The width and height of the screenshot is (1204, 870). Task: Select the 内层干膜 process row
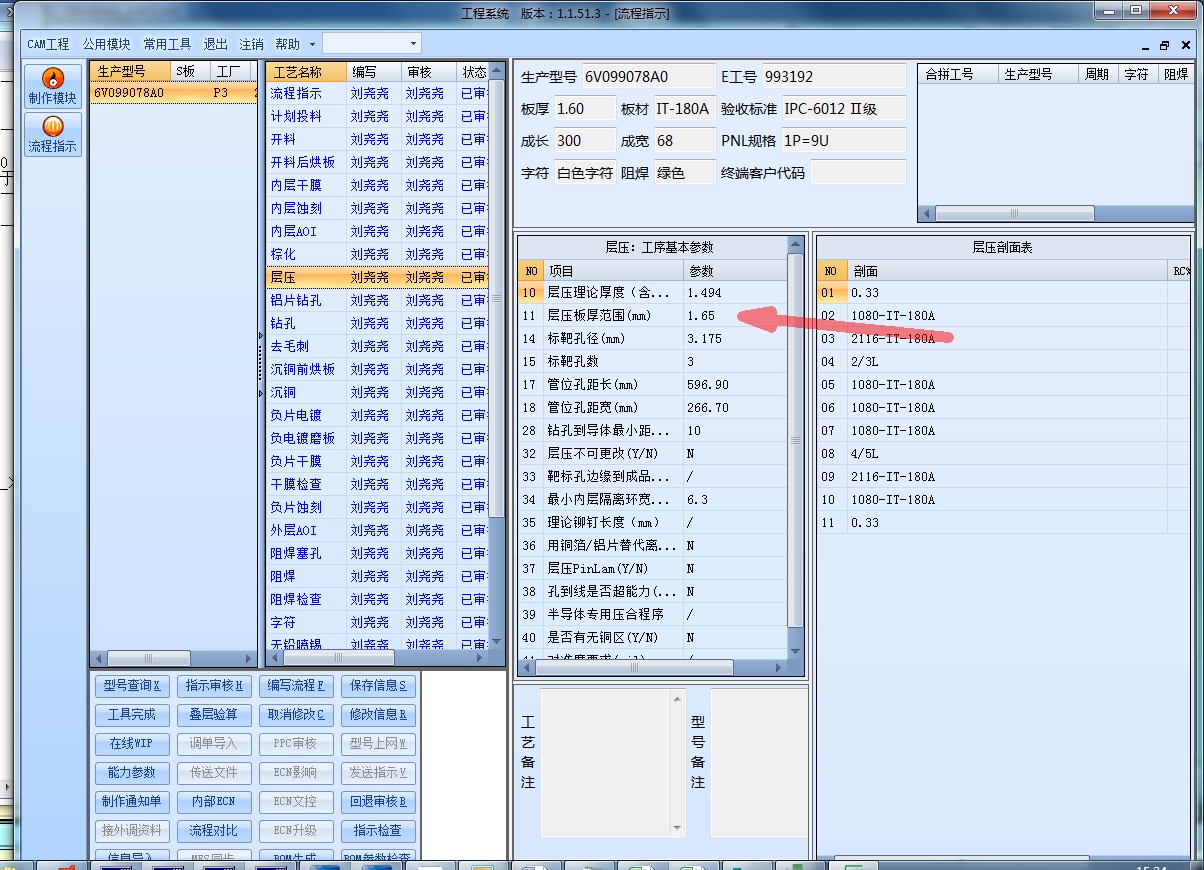(x=377, y=185)
